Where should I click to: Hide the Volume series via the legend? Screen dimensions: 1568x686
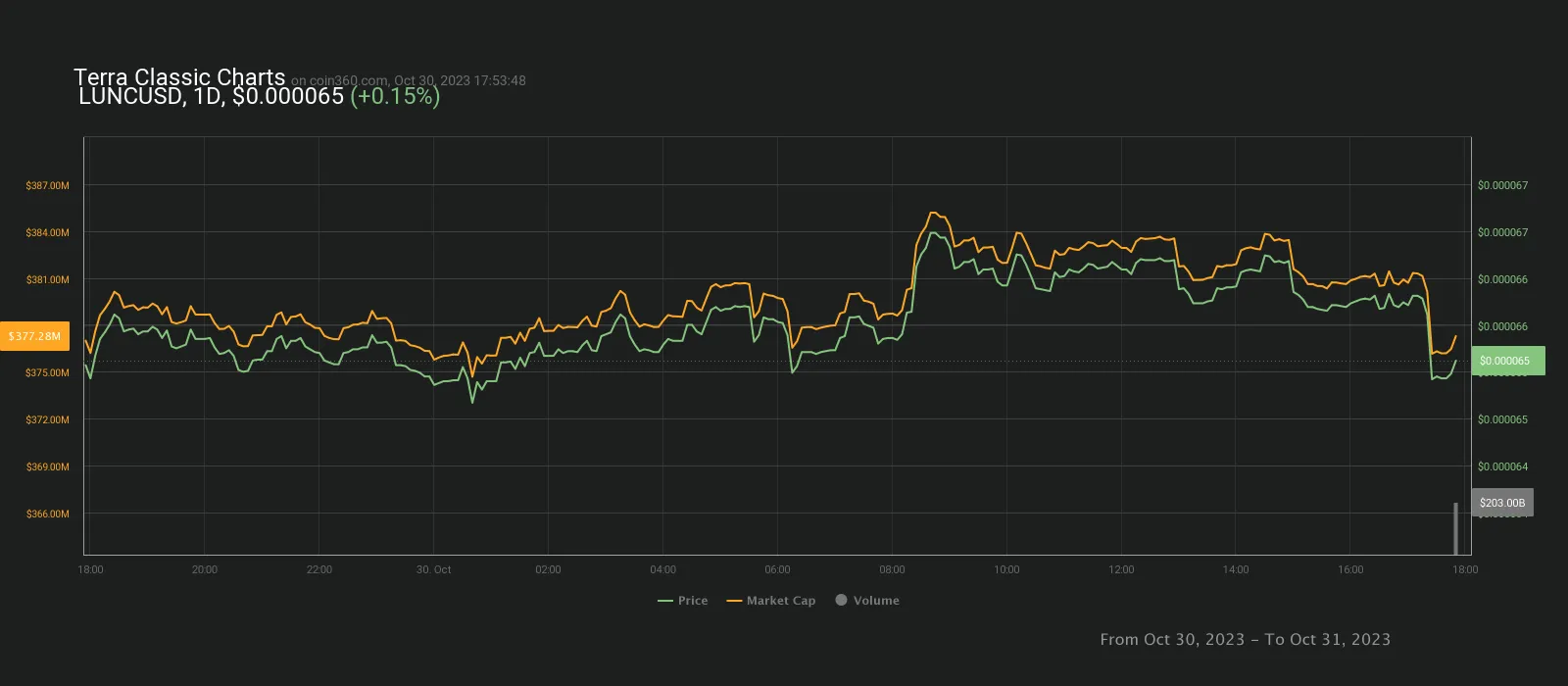pos(867,601)
